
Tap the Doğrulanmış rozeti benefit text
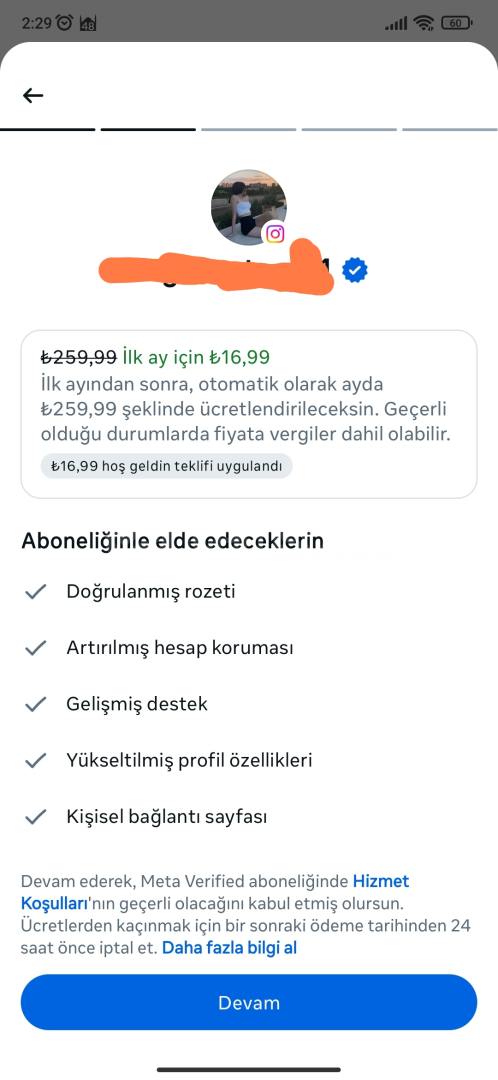point(151,592)
